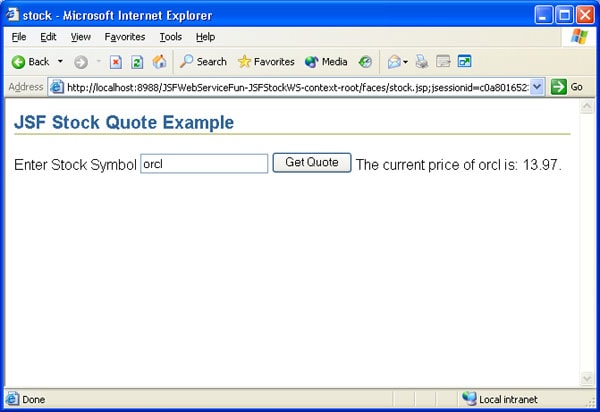This screenshot has height=412, width=600.
Task: Click the Go button
Action: pyautogui.click(x=567, y=87)
